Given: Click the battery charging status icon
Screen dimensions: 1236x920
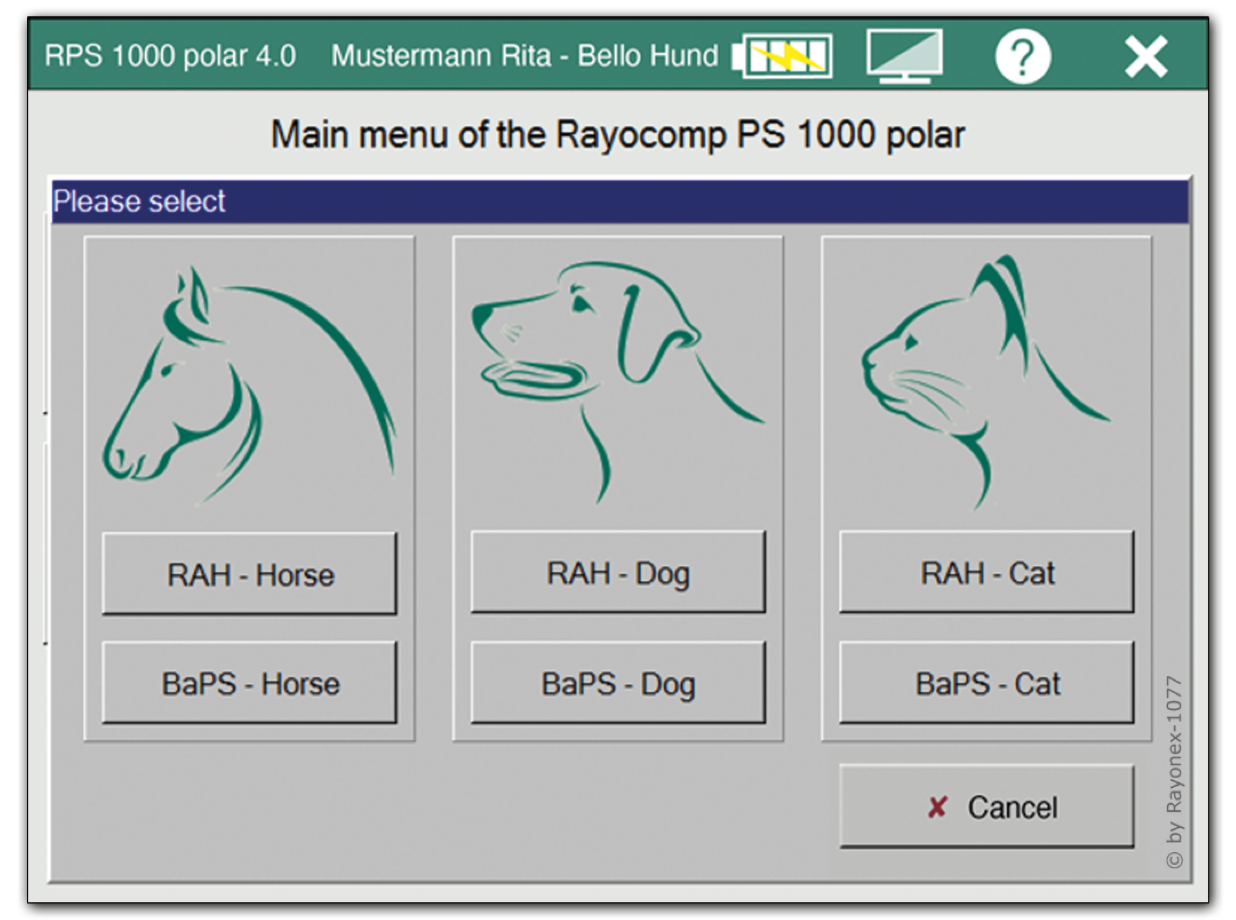Looking at the screenshot, I should click(783, 56).
